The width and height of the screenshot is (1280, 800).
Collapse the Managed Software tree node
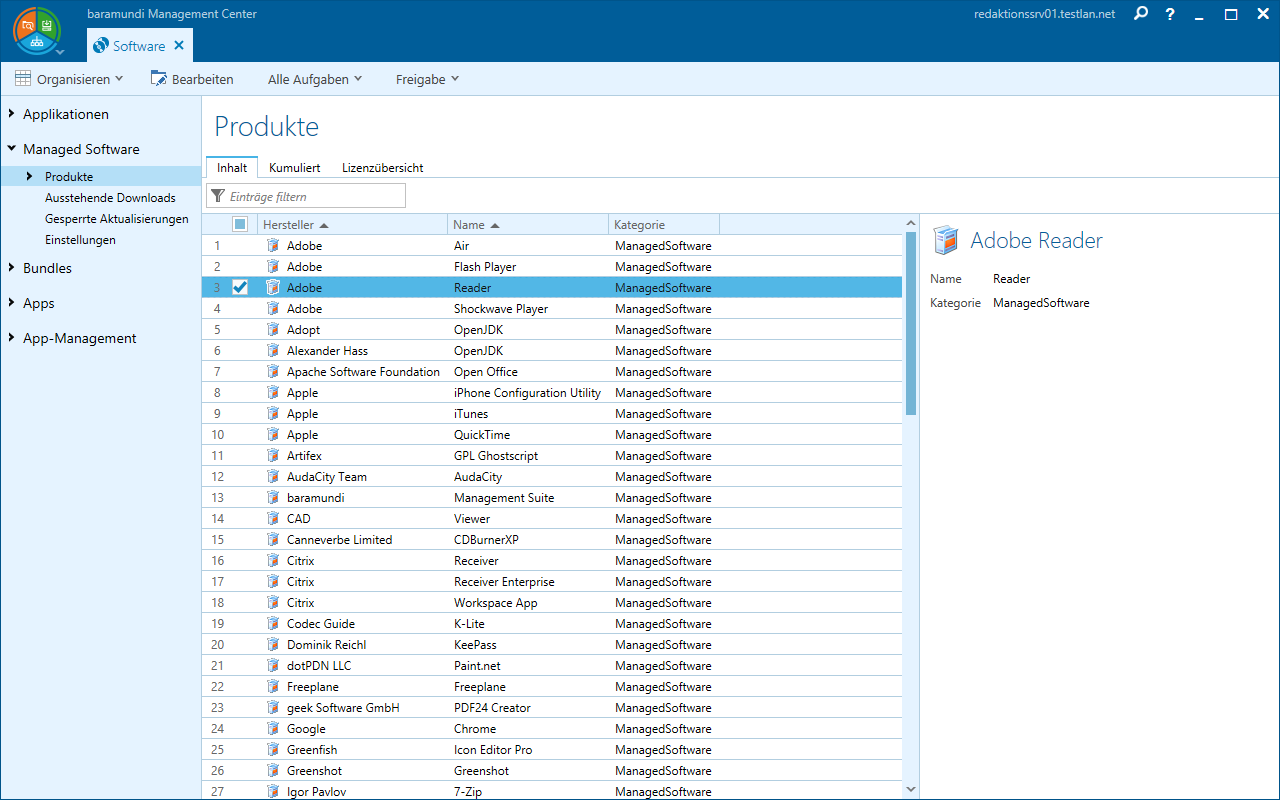(x=11, y=149)
